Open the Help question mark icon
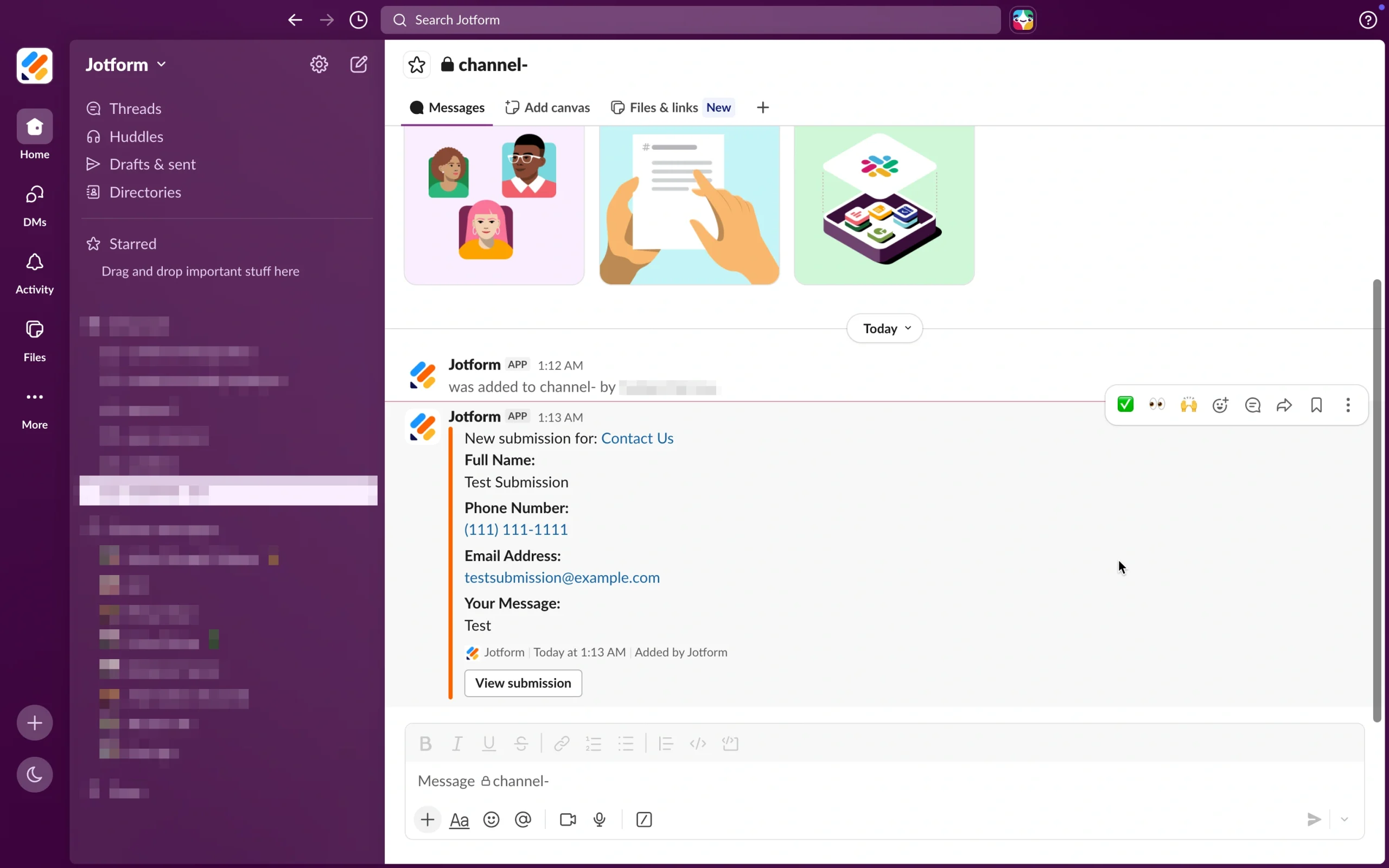This screenshot has height=868, width=1389. (x=1368, y=20)
